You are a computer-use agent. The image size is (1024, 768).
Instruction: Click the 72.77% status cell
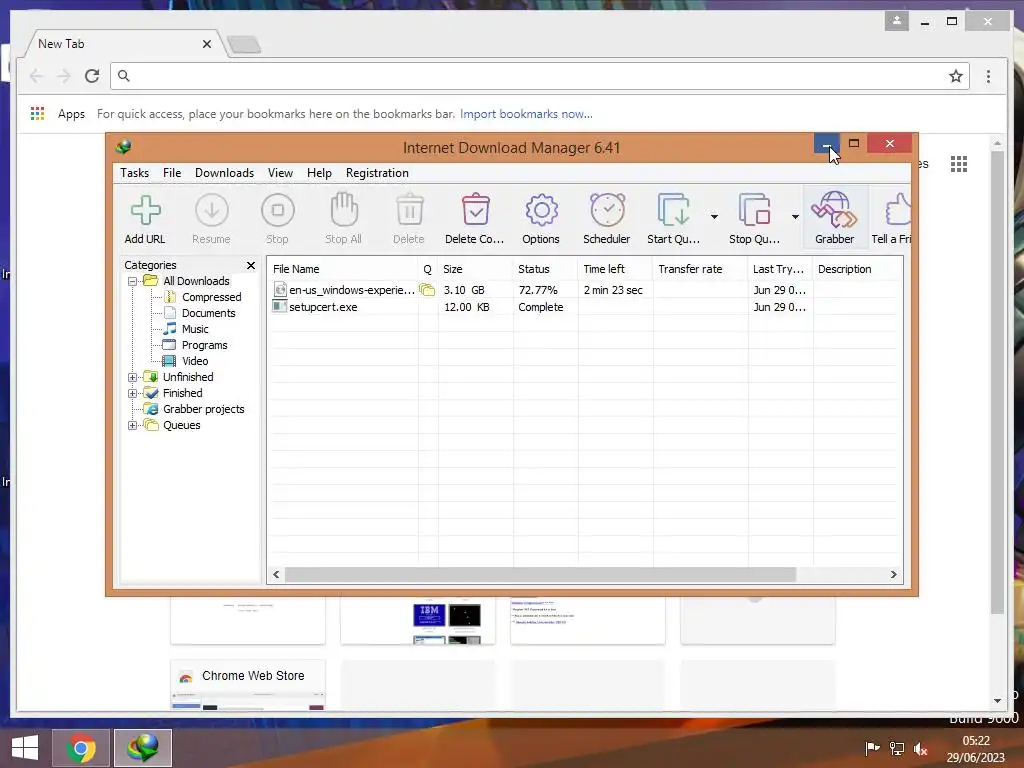pyautogui.click(x=538, y=290)
